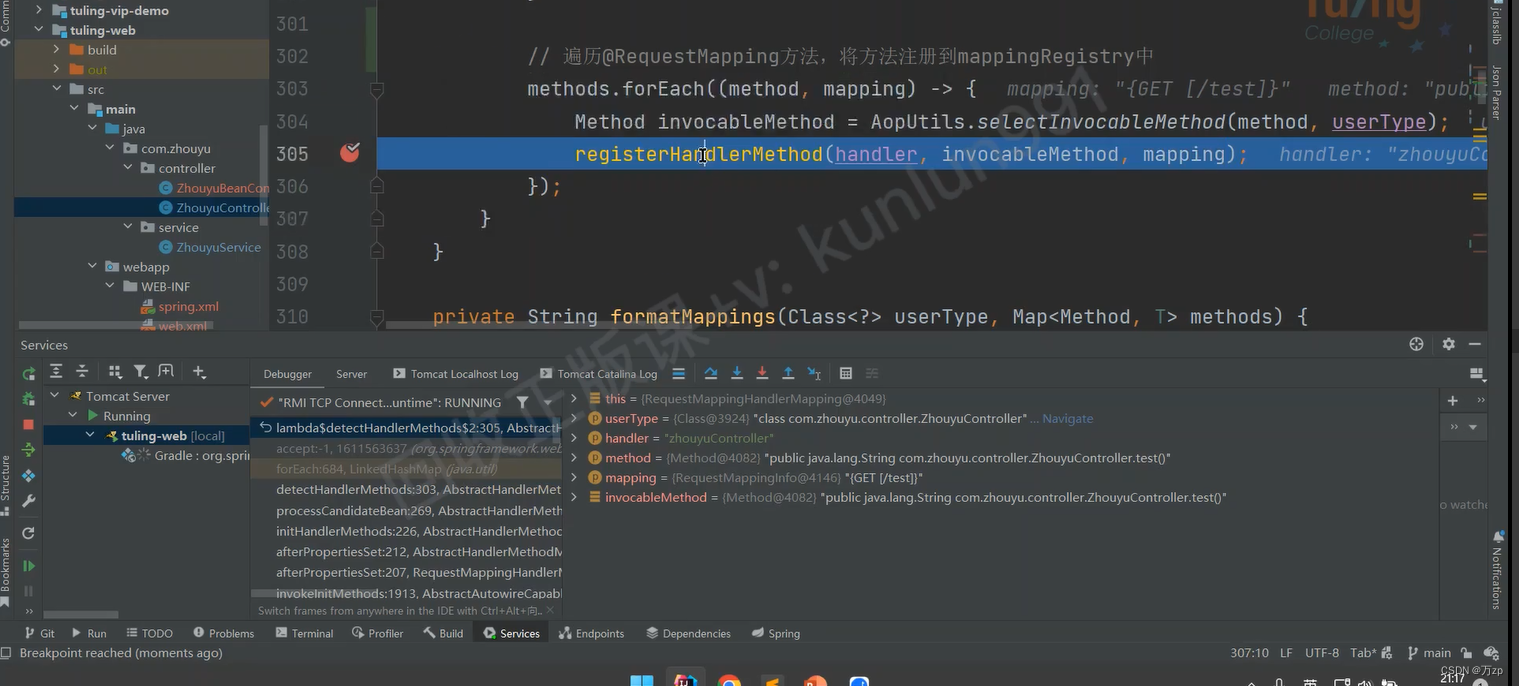Open the Tomcat Localhost Log tab
This screenshot has width=1519, height=686.
coord(456,374)
